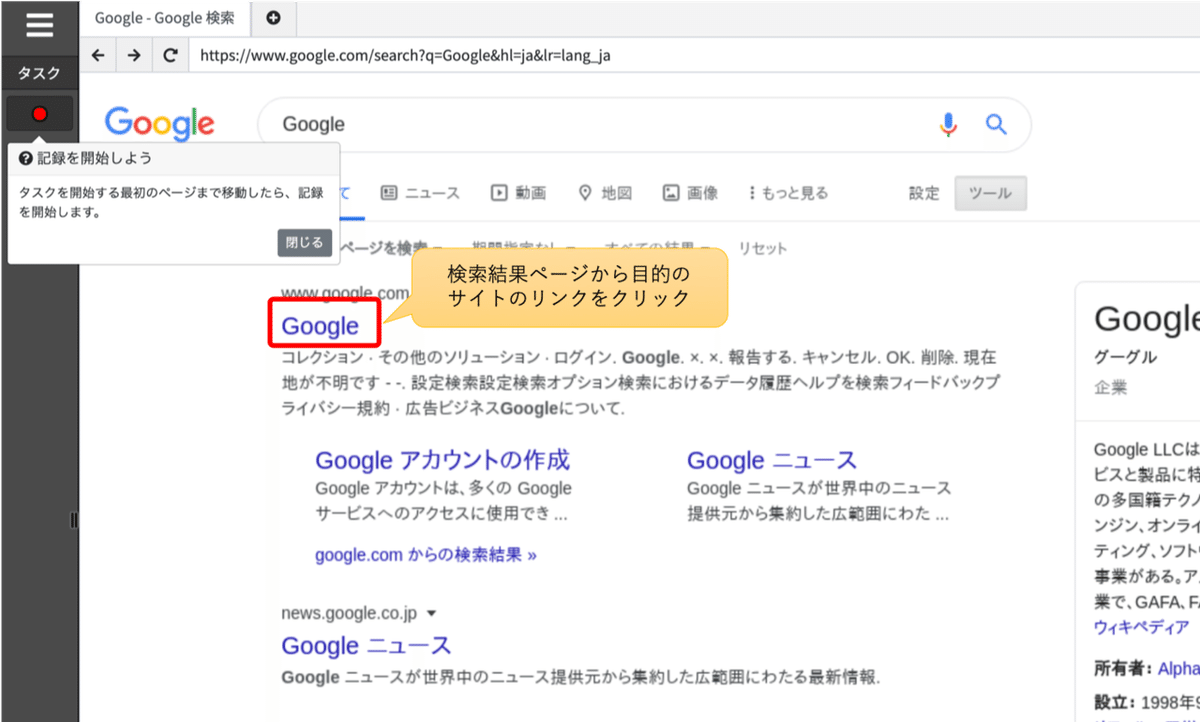Image resolution: width=1200 pixels, height=722 pixels.
Task: Toggle the ツール search tools bar
Action: point(990,193)
